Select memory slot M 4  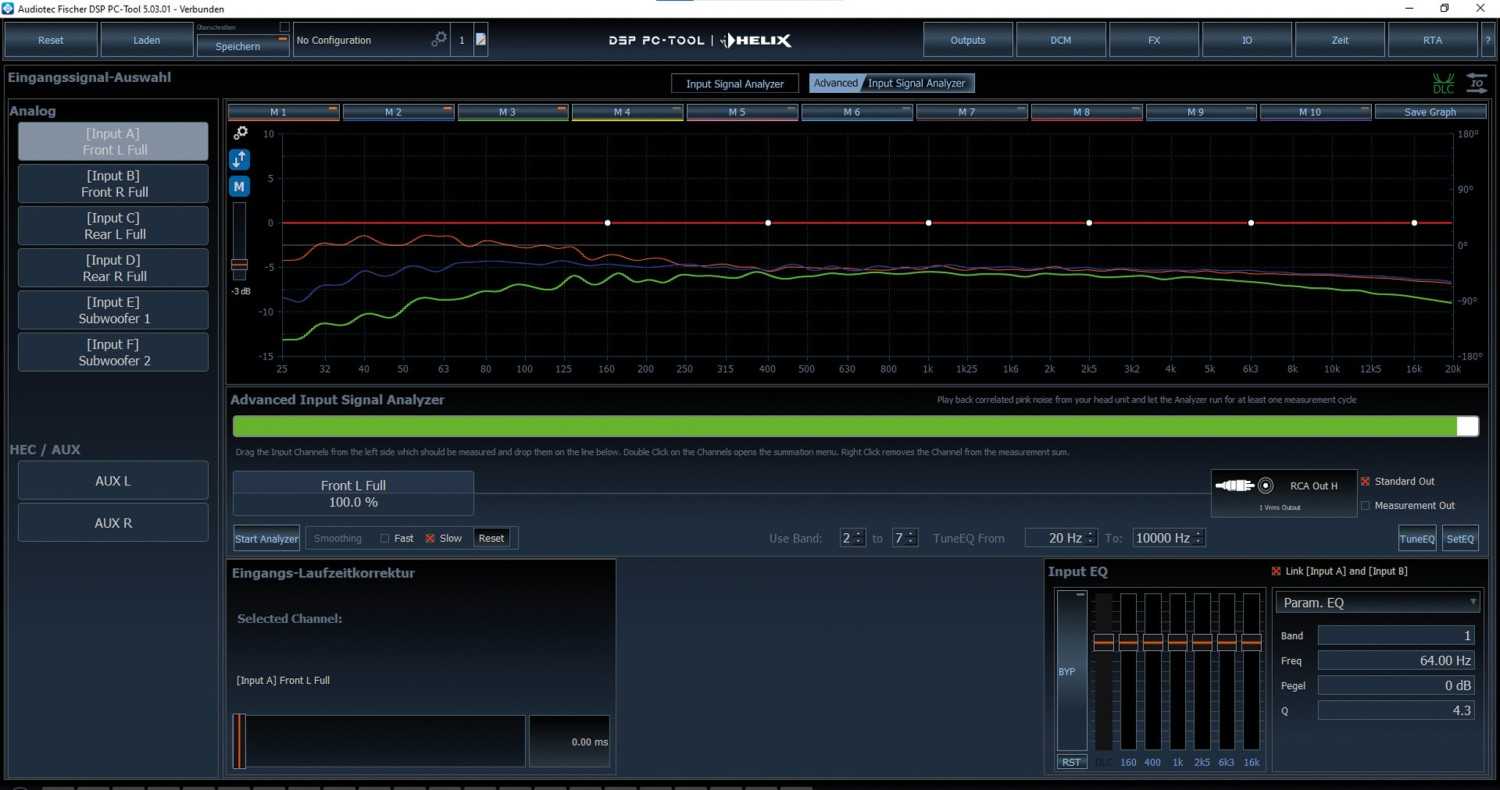[x=628, y=112]
